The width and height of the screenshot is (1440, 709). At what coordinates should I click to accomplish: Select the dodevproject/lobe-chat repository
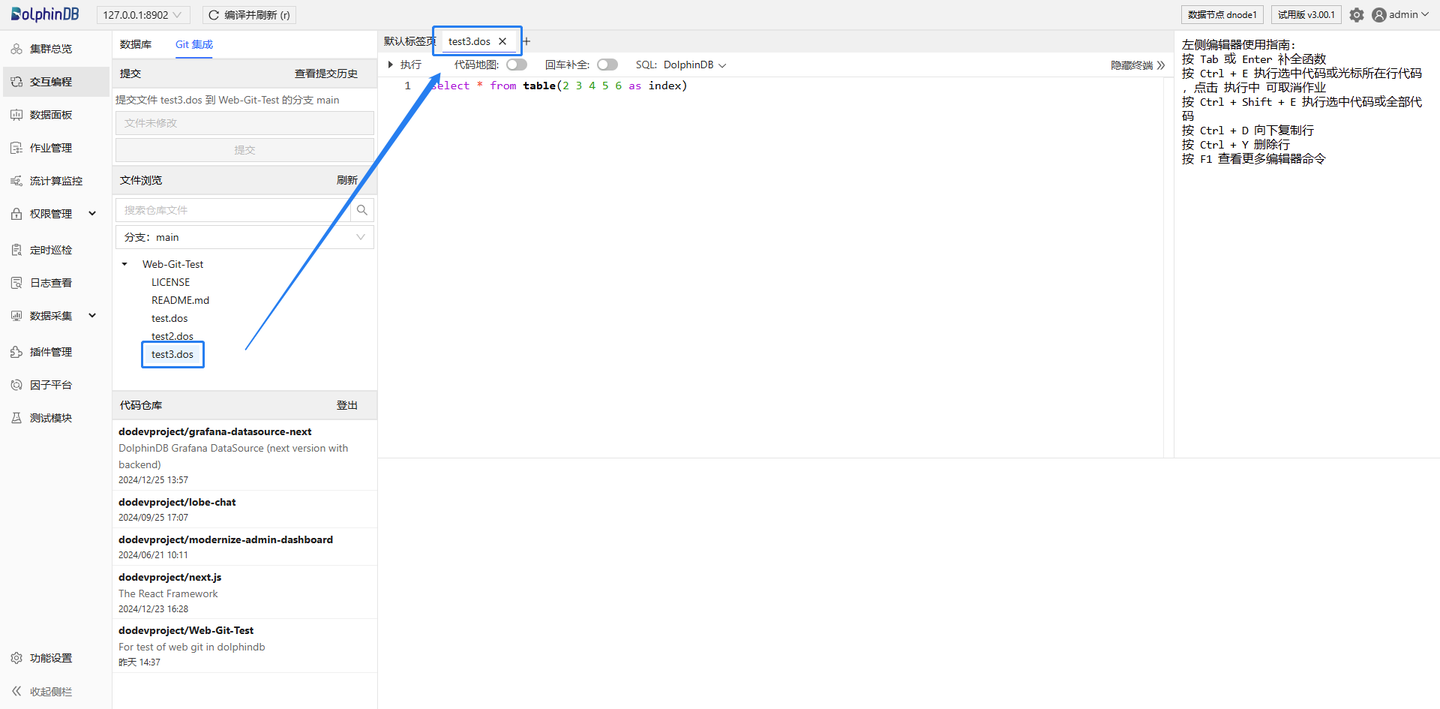(x=245, y=510)
